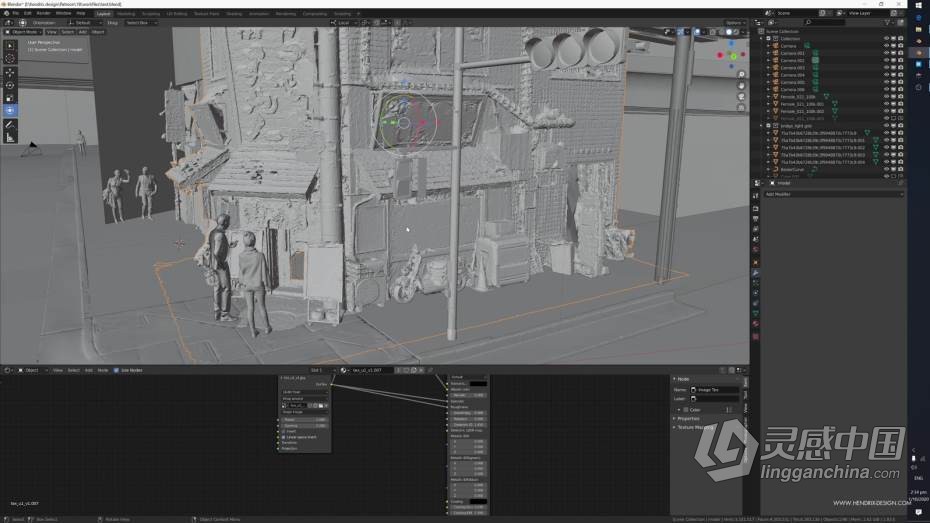Click the outliner filter funnel icon
Image resolution: width=930 pixels, height=523 pixels.
887,23
